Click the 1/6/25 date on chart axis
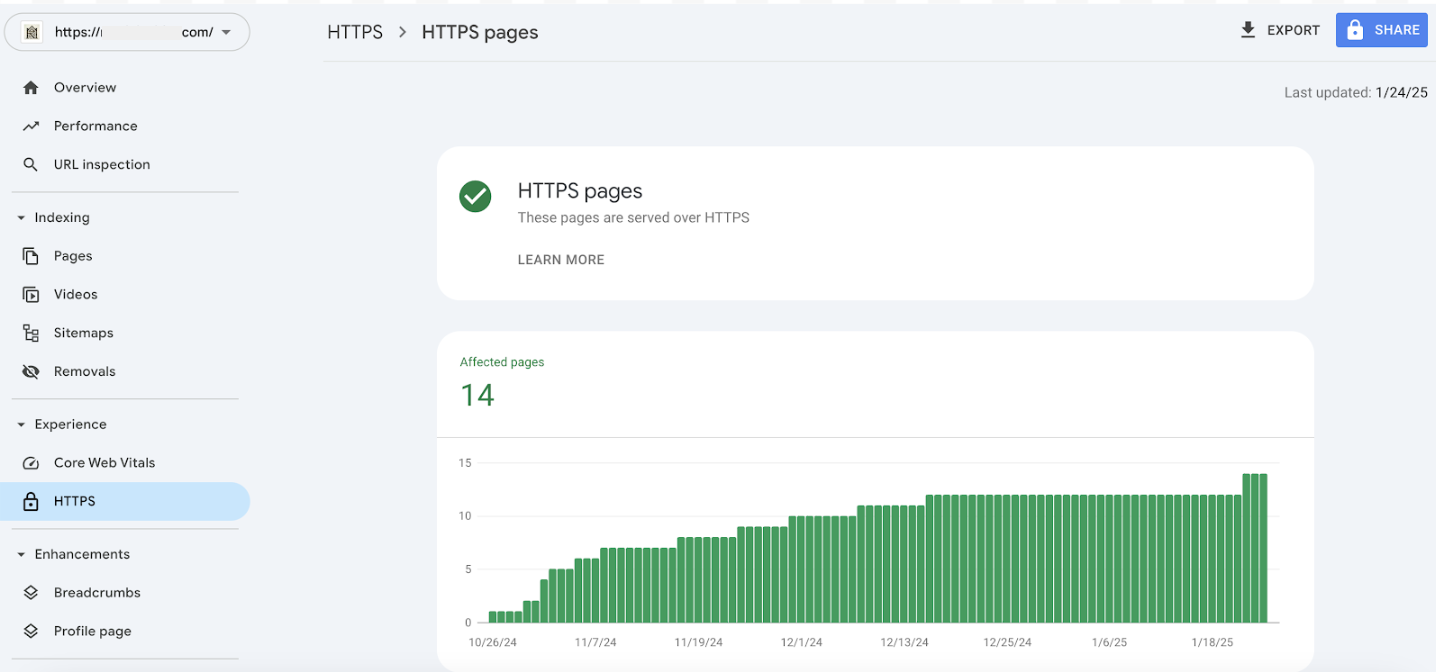Image resolution: width=1436 pixels, height=672 pixels. pyautogui.click(x=1110, y=643)
